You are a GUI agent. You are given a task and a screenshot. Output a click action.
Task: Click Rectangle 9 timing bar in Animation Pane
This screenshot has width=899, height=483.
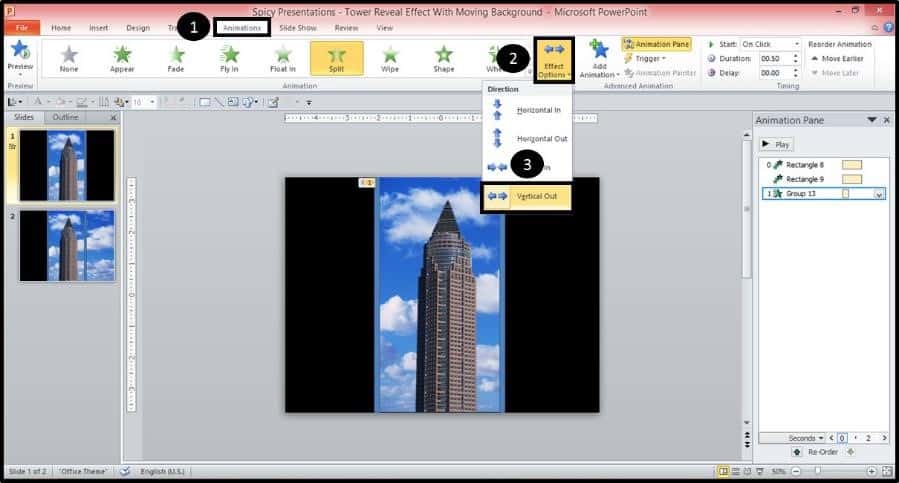(852, 179)
